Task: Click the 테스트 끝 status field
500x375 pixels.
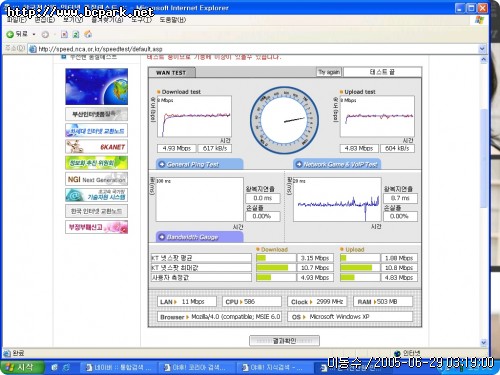Action: [382, 72]
